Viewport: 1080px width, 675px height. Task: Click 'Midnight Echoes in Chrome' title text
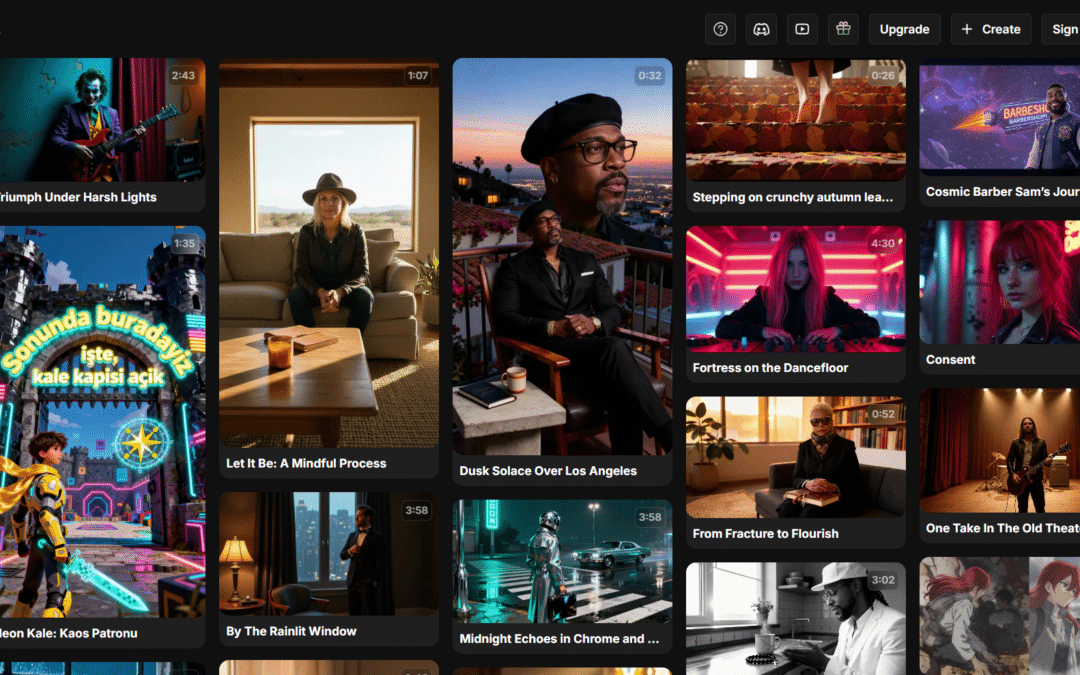pos(559,638)
